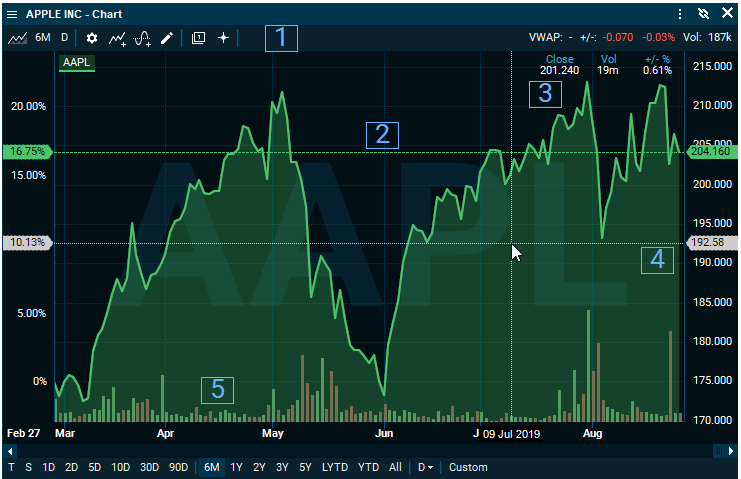Screen dimensions: 741x479
Task: Open the chart type line icon
Action: [x=18, y=38]
